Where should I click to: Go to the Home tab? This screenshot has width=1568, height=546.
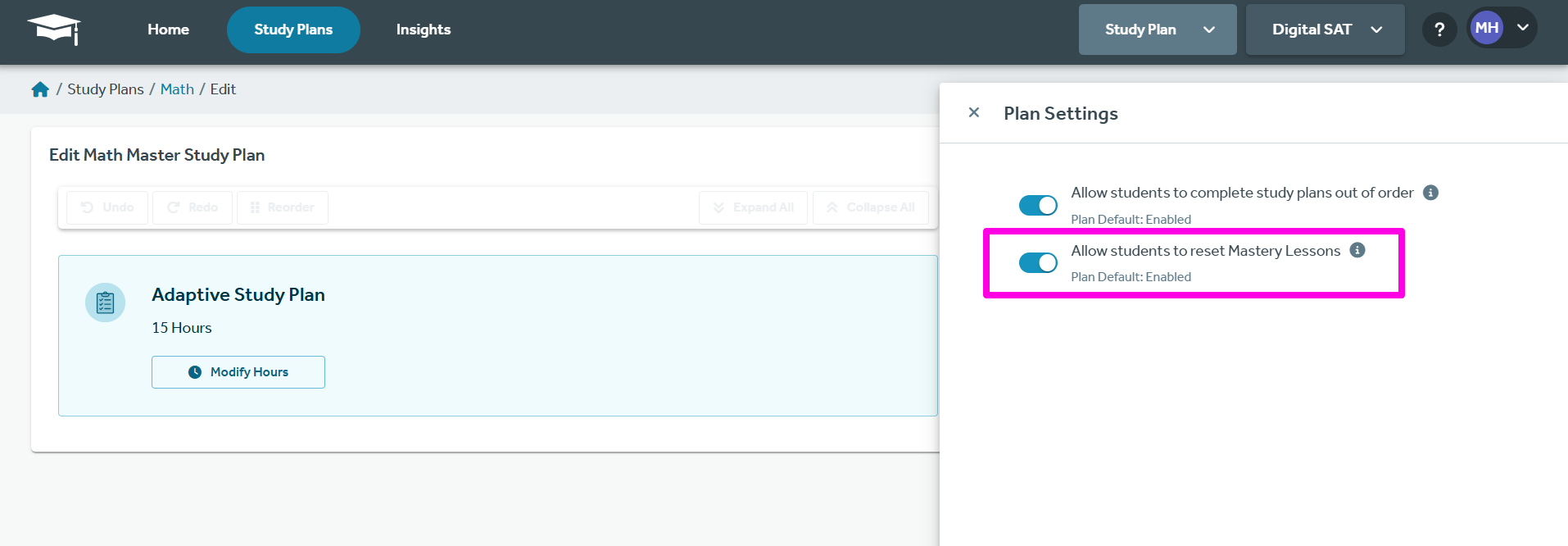coord(168,30)
